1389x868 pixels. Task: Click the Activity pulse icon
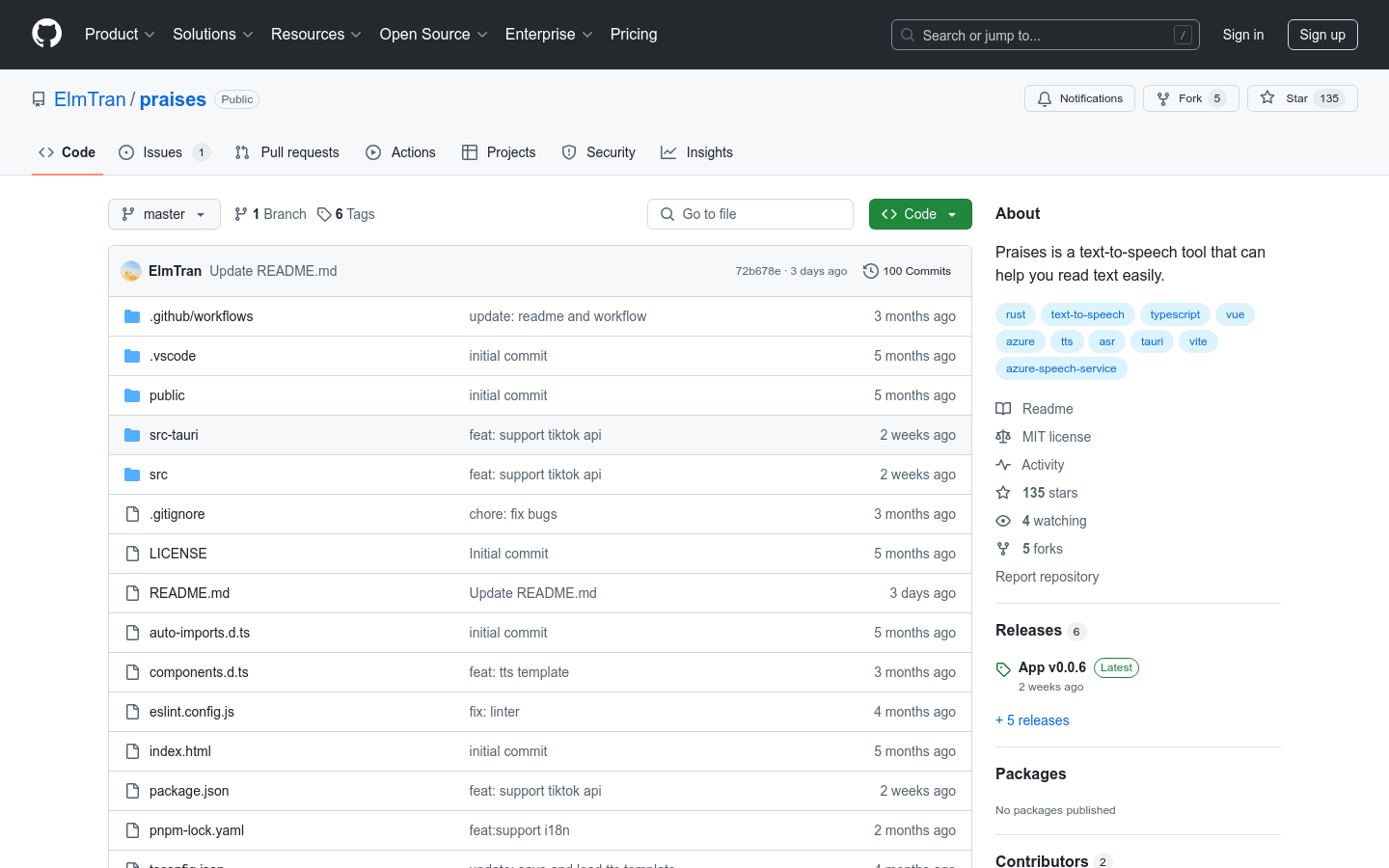click(1003, 465)
